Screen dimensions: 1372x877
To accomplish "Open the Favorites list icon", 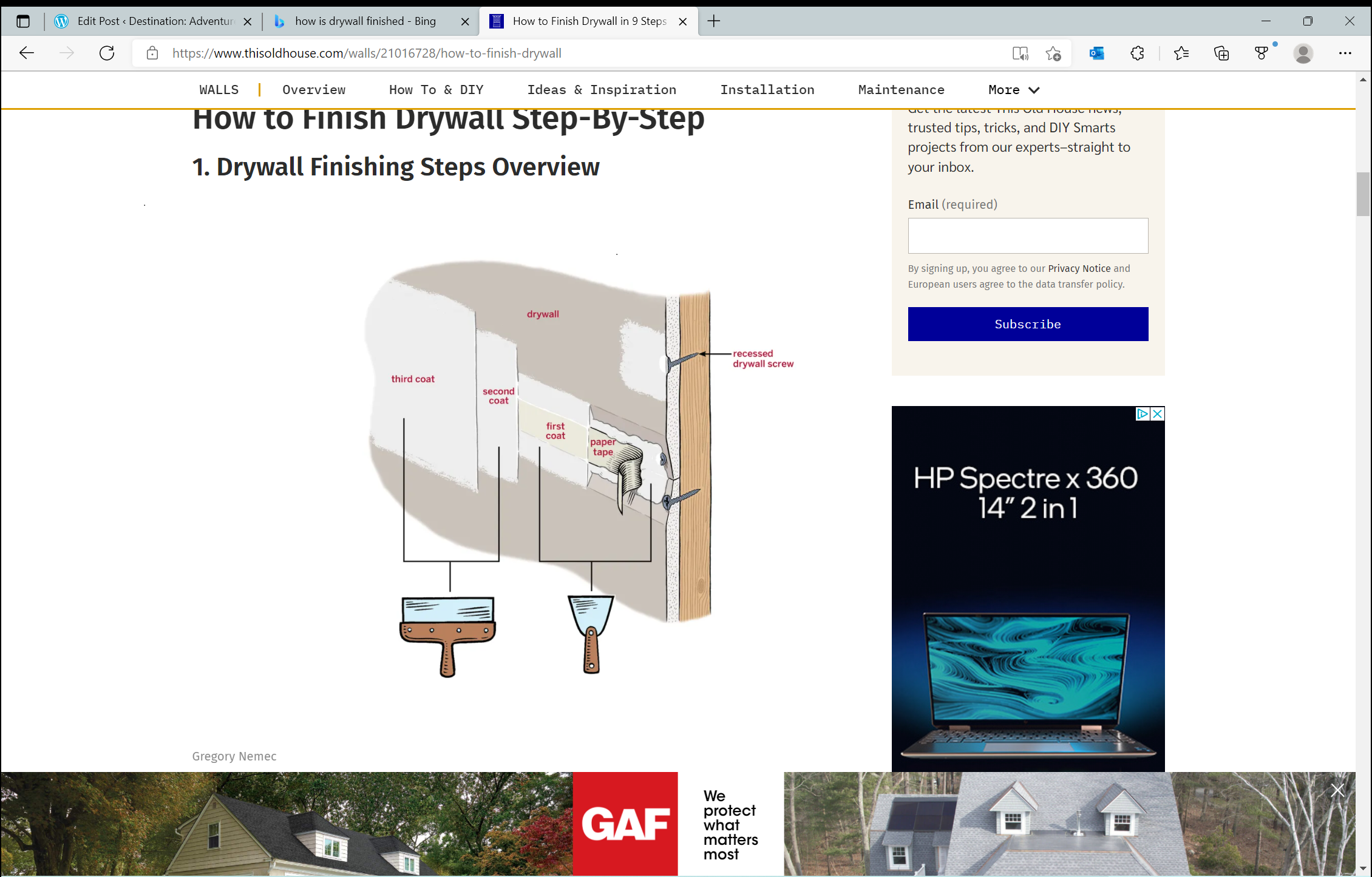I will point(1181,53).
